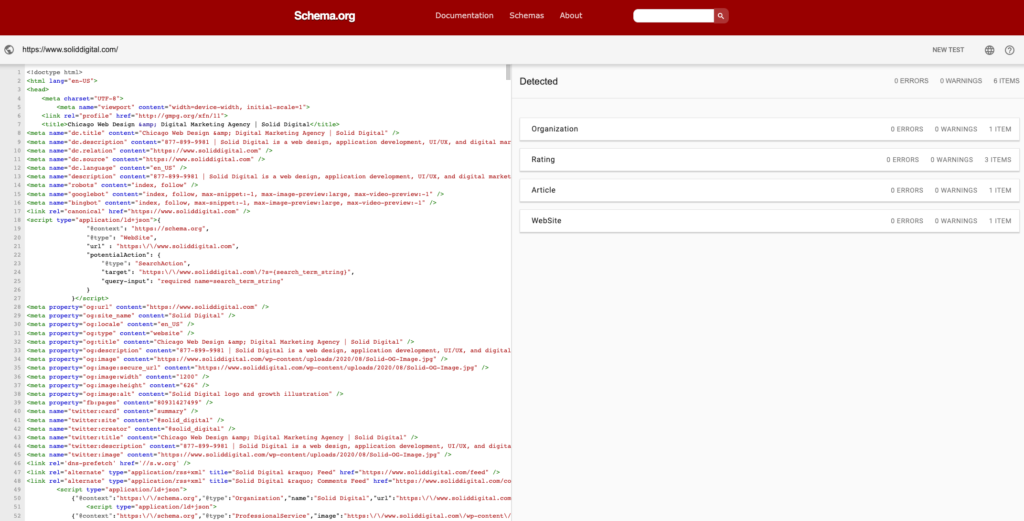
Task: Click the fb:pages meta line
Action: tap(120, 402)
